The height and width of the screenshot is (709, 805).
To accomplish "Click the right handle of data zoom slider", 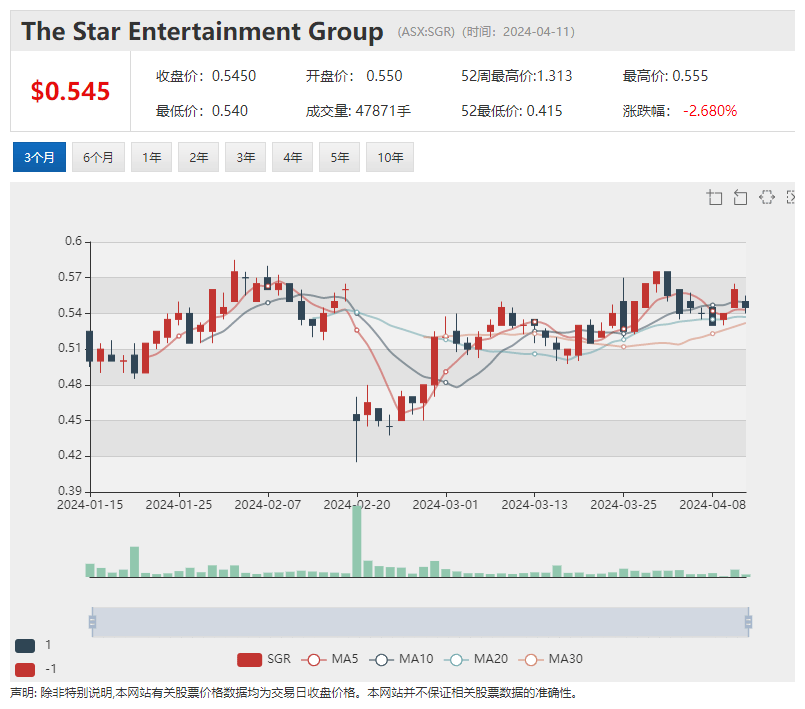I will point(749,622).
